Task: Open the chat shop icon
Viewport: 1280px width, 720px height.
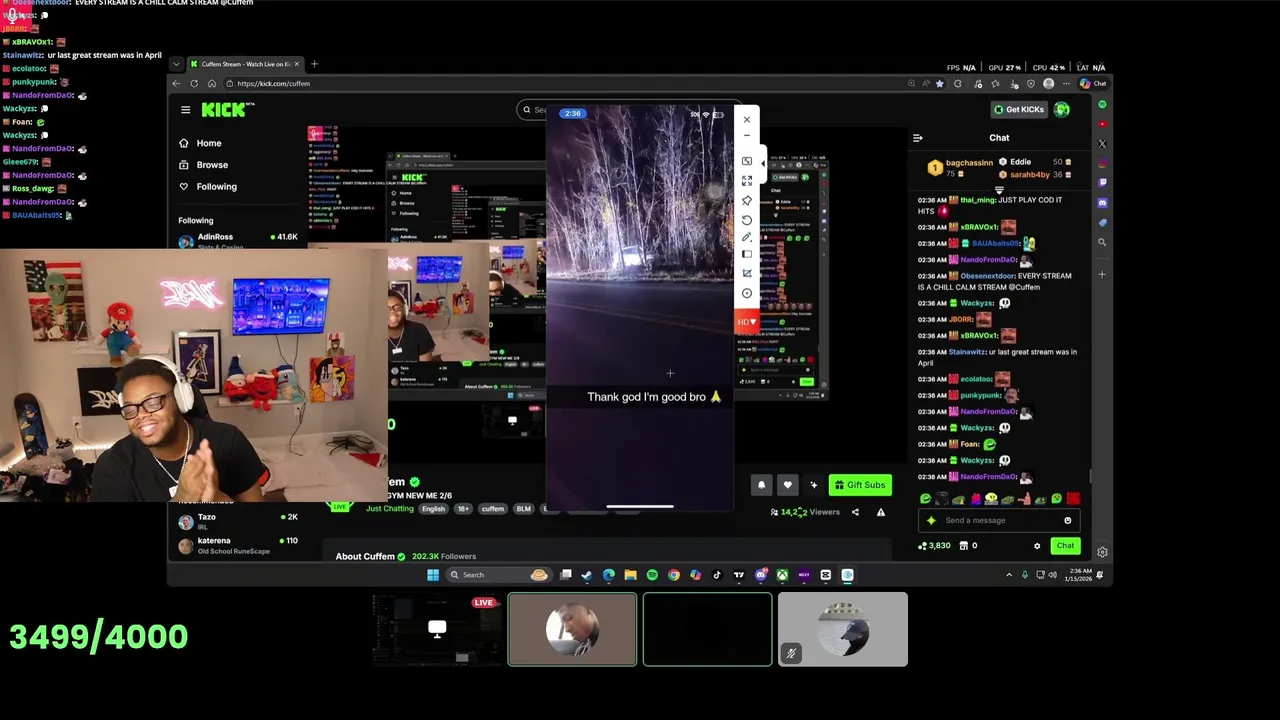Action: pos(964,546)
